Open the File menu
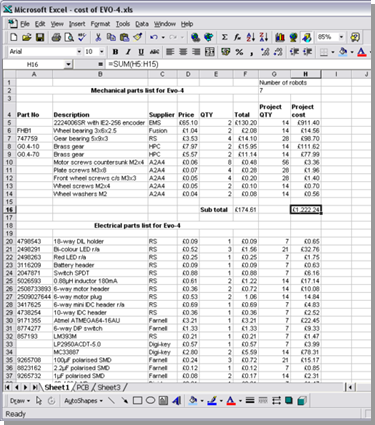The width and height of the screenshot is (375, 425). click(25, 24)
